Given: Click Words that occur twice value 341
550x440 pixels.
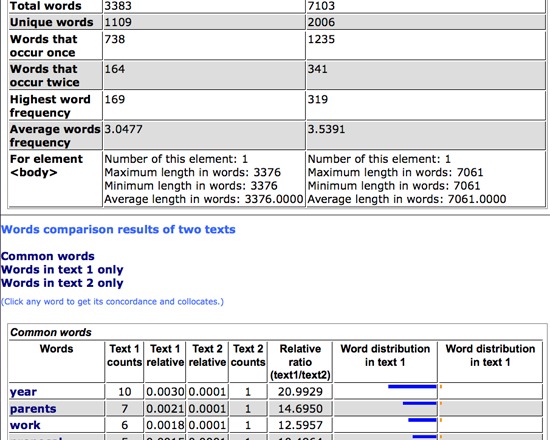Looking at the screenshot, I should (x=318, y=69).
